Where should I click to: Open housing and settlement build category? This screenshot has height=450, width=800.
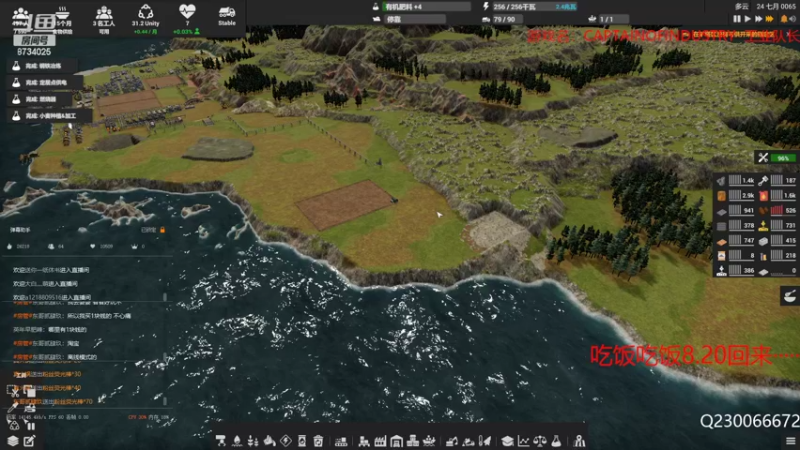[x=413, y=441]
